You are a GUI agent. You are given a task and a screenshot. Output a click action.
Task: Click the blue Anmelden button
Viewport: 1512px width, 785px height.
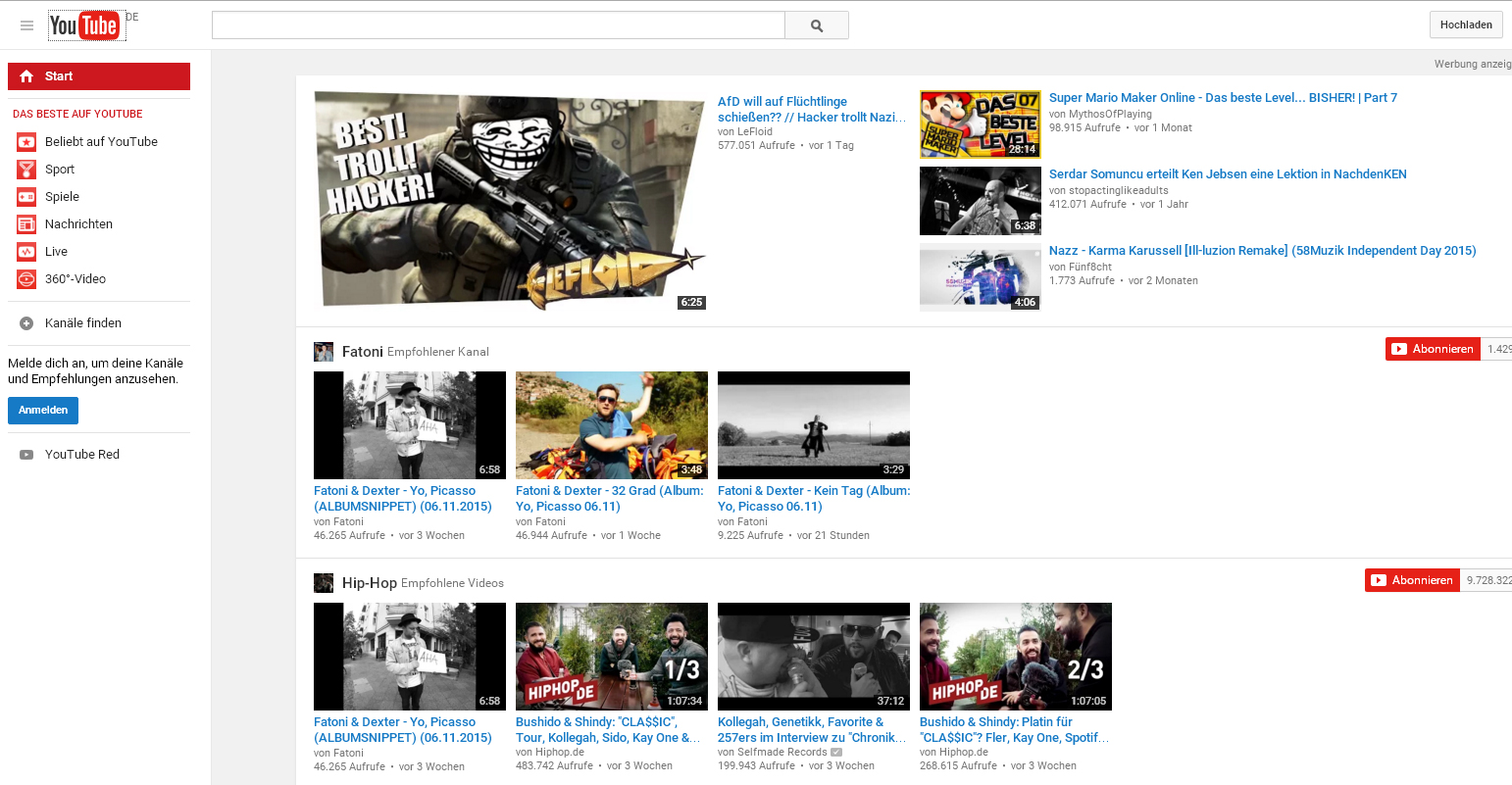point(43,411)
